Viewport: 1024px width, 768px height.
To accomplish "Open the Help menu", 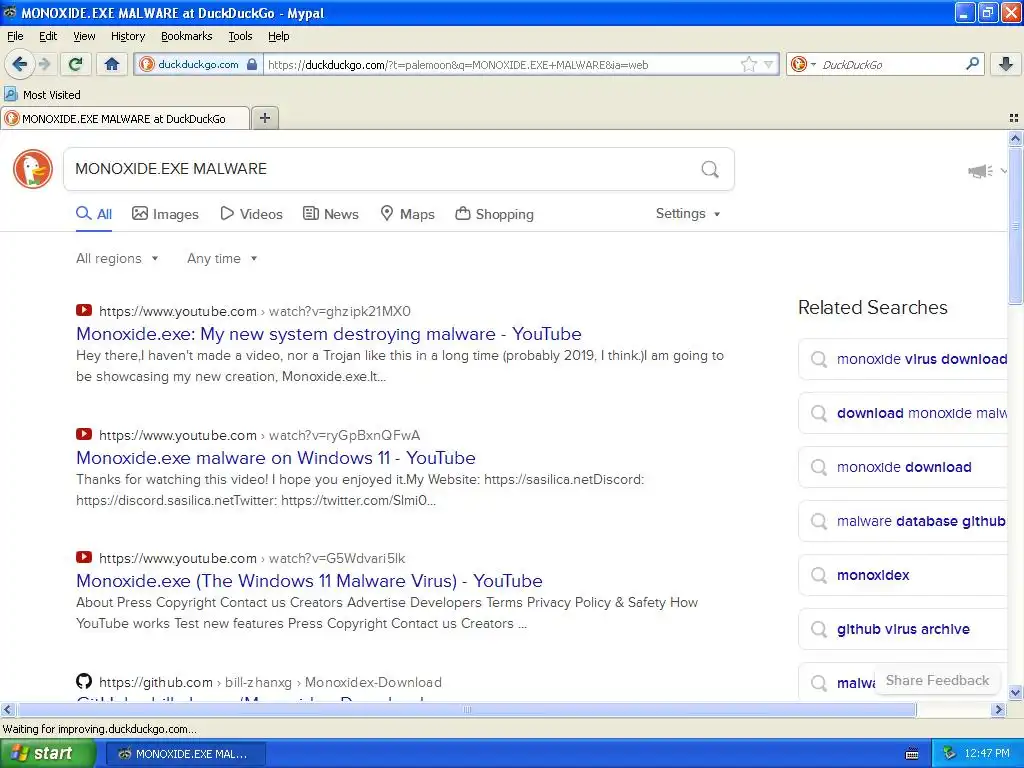I will 278,36.
